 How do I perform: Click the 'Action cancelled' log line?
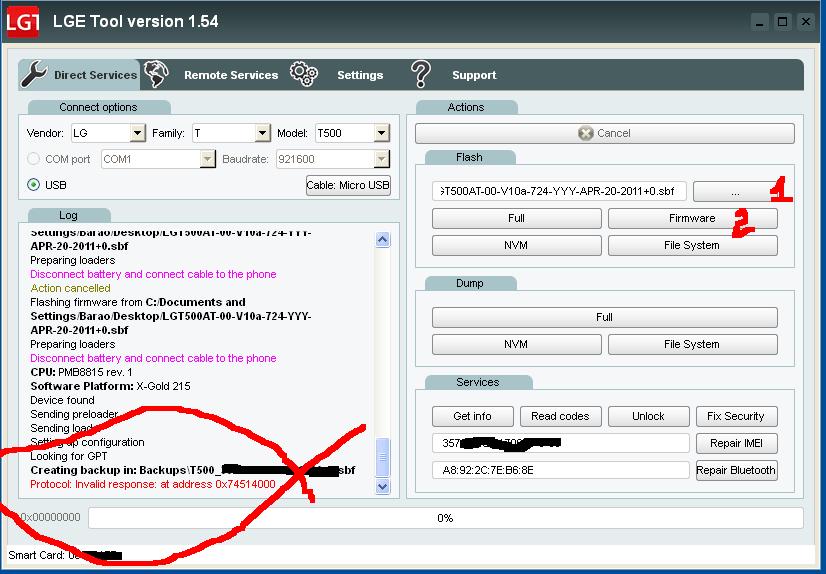click(x=71, y=288)
